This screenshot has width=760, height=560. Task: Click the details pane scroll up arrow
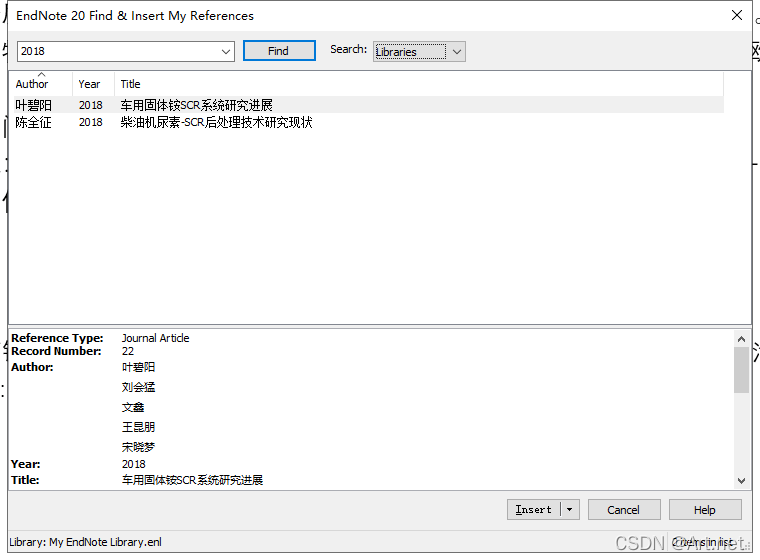pos(741,339)
